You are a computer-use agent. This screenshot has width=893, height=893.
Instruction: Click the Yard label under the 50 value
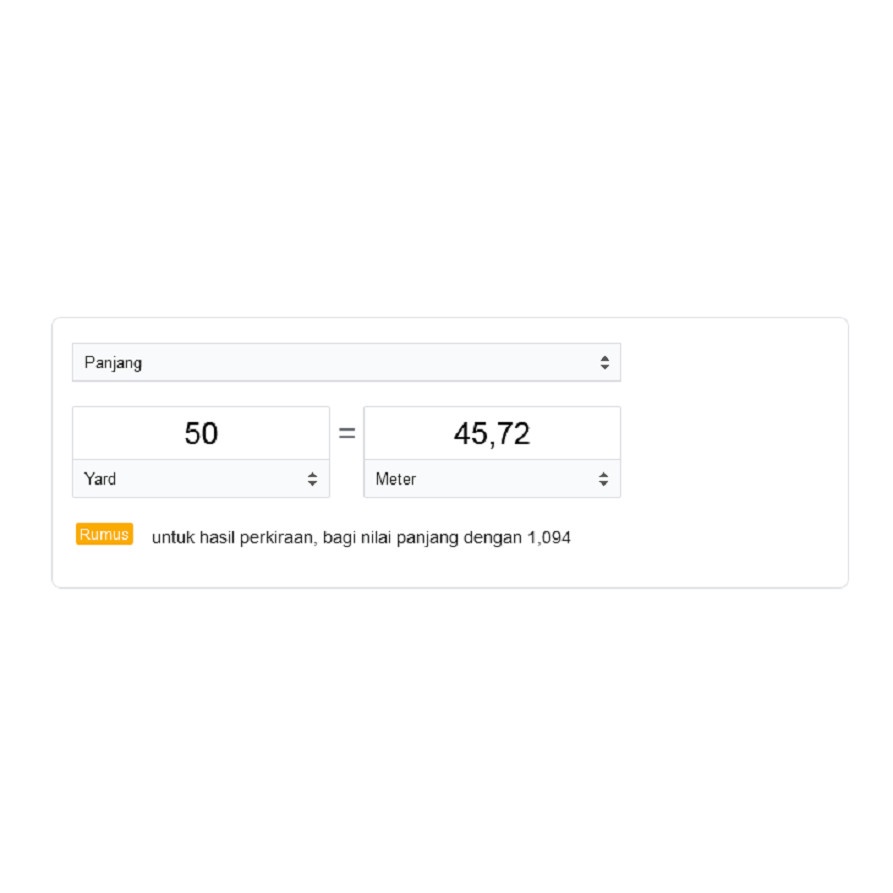coord(100,479)
